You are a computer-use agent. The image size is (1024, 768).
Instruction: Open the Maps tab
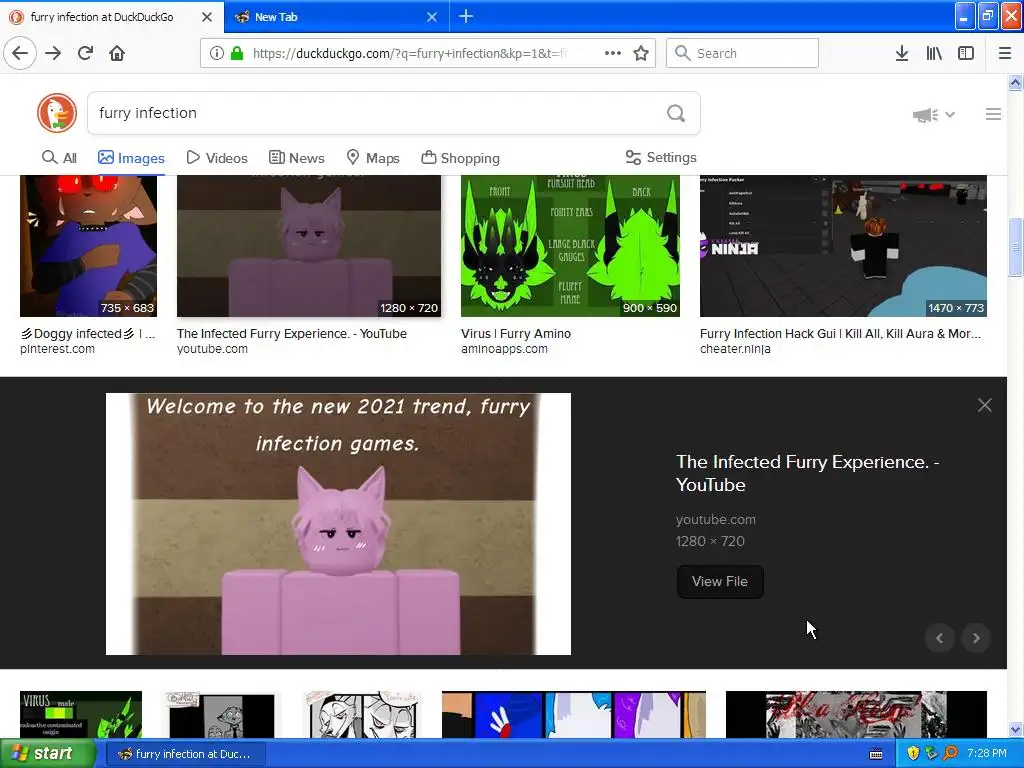[373, 158]
